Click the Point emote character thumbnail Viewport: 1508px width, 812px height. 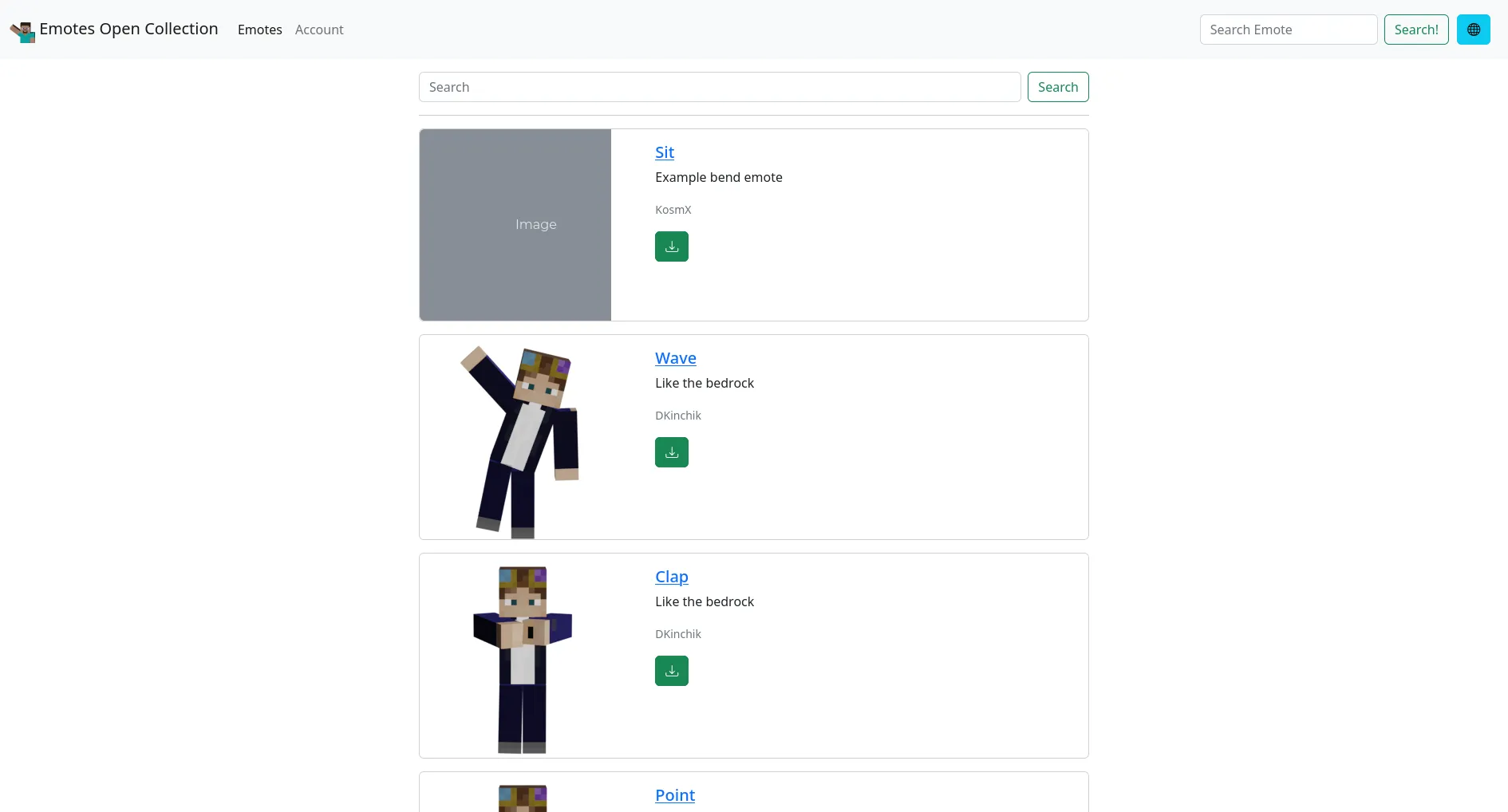coord(523,798)
